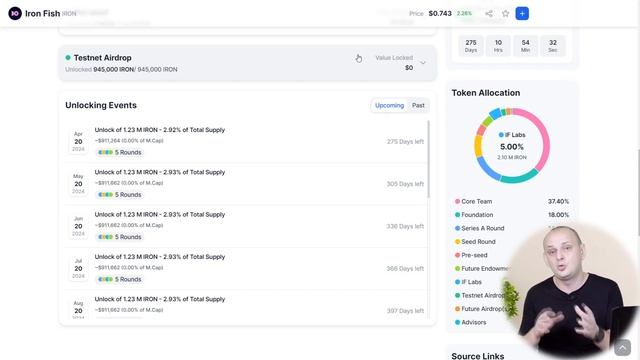
Task: Click the May 20 2024 date box
Action: coord(78,184)
